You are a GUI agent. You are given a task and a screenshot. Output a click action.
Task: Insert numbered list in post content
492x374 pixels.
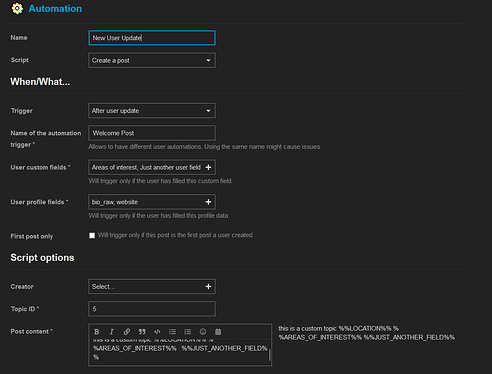pos(188,332)
